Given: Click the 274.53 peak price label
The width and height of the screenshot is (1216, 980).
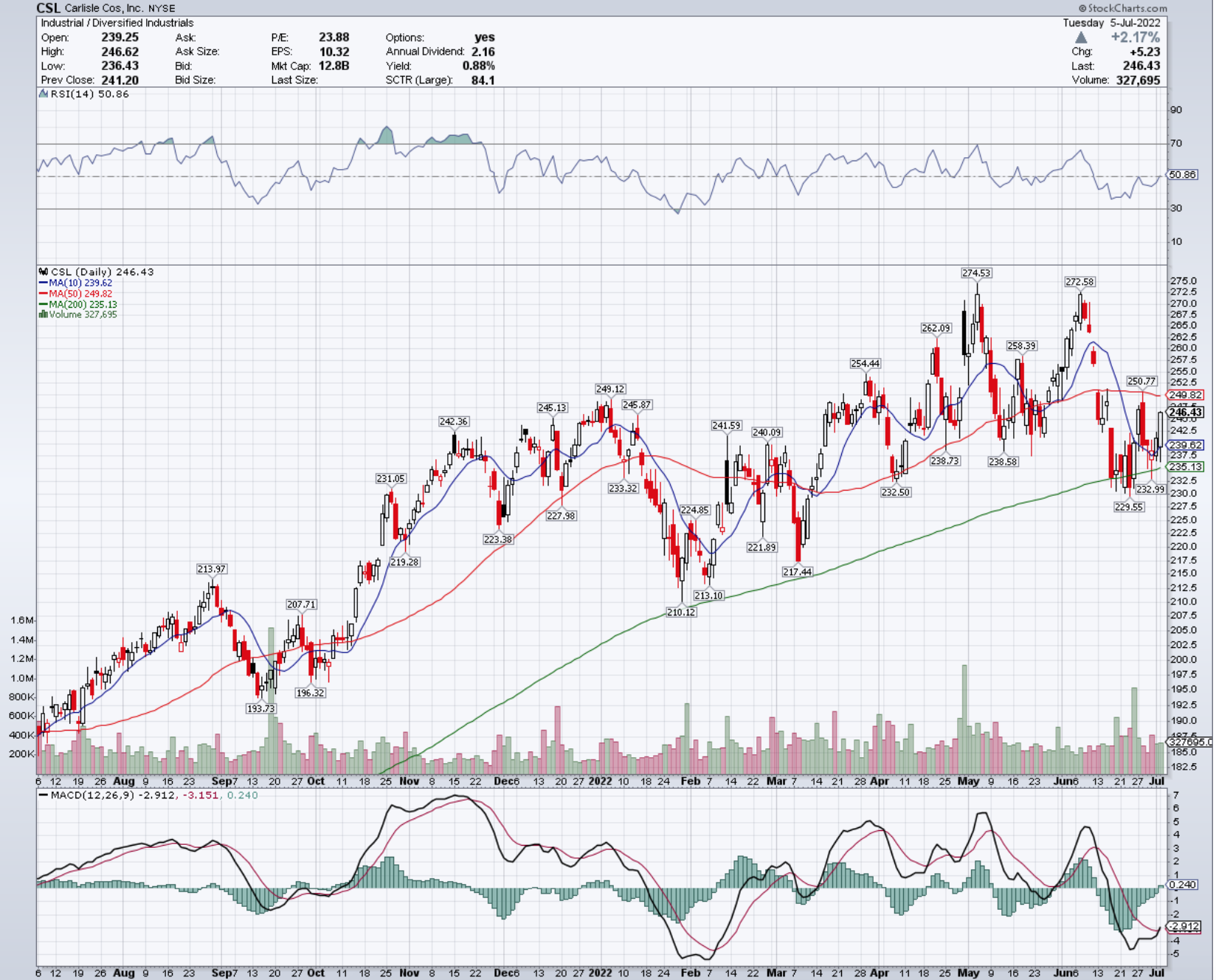Looking at the screenshot, I should (976, 273).
